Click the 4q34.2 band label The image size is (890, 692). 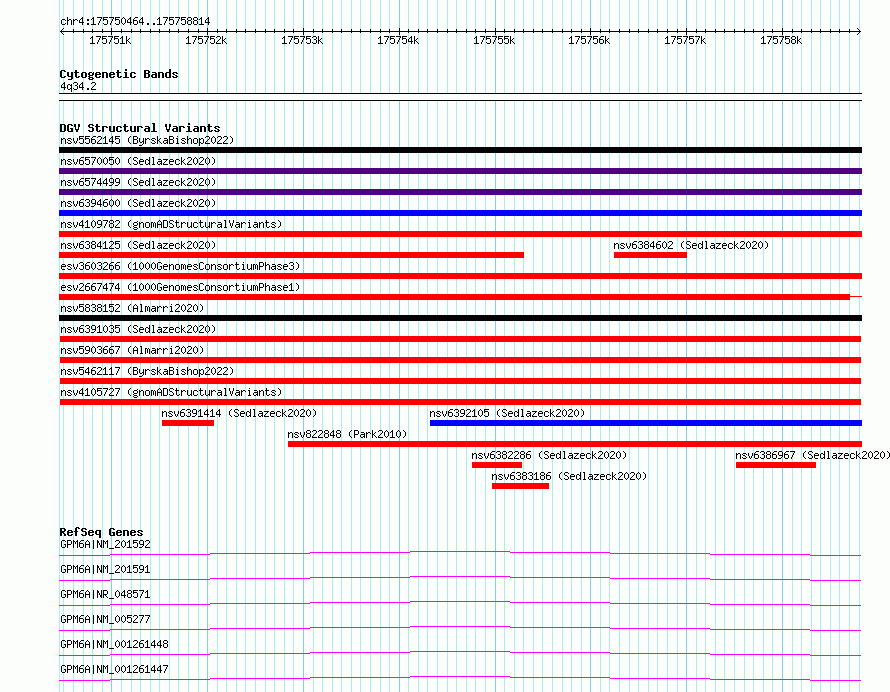pos(78,86)
